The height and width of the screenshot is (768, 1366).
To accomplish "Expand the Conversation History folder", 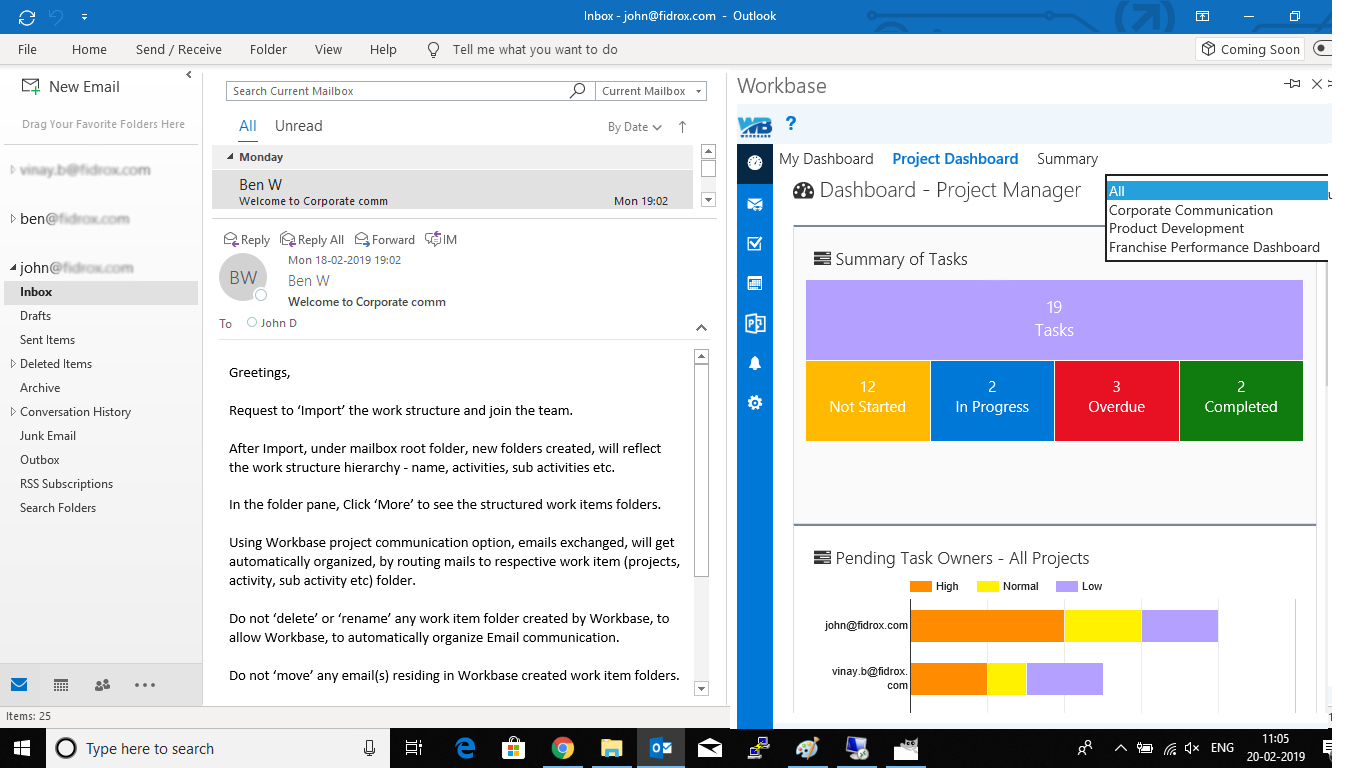I will coord(12,412).
